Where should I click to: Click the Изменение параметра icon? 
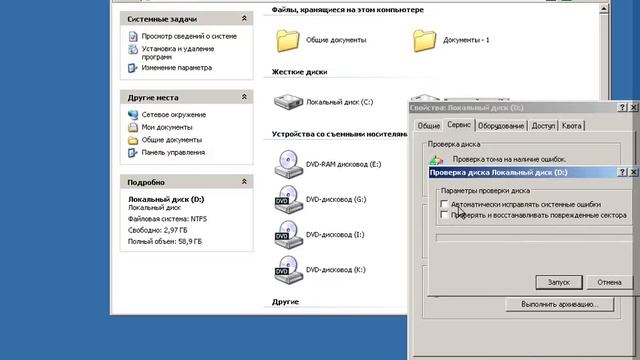pyautogui.click(x=133, y=68)
